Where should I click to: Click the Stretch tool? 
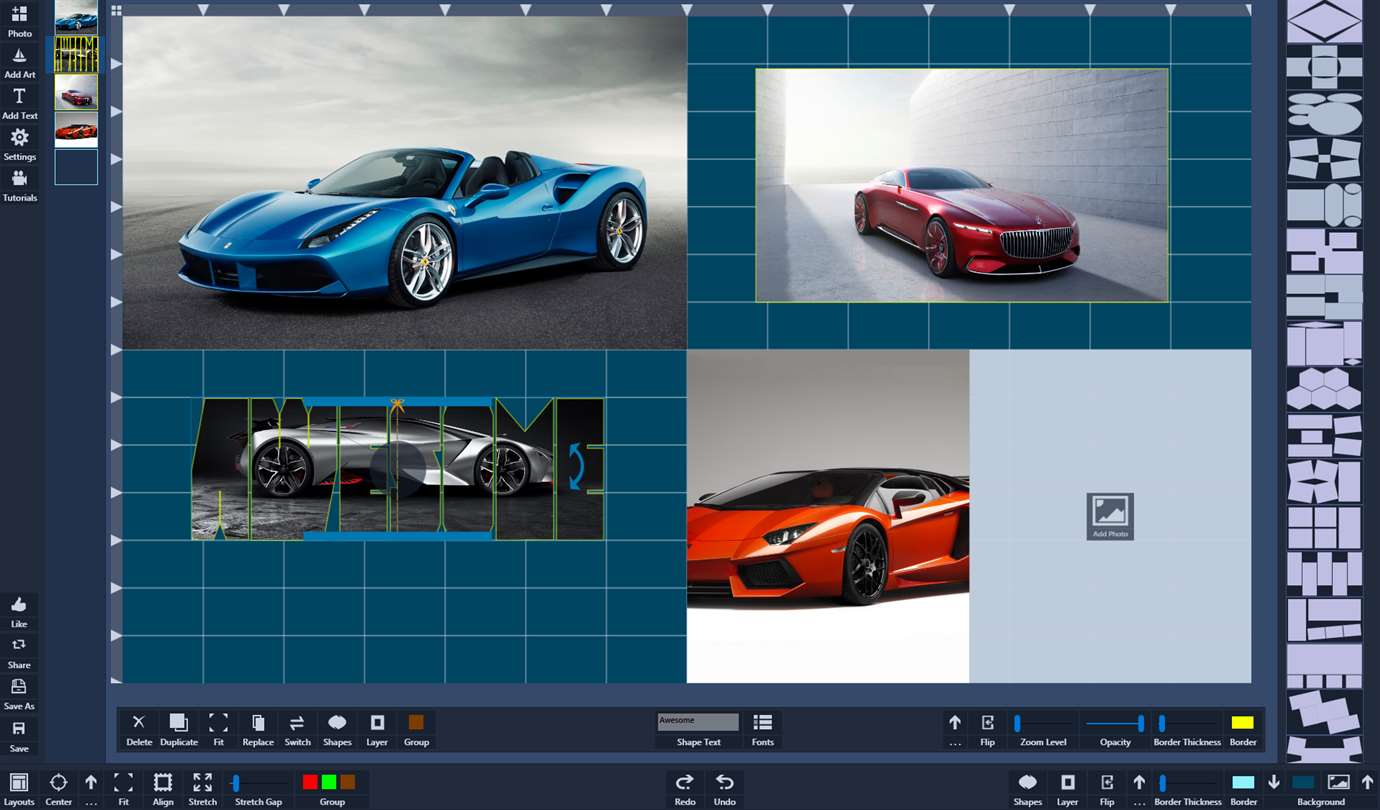(202, 789)
